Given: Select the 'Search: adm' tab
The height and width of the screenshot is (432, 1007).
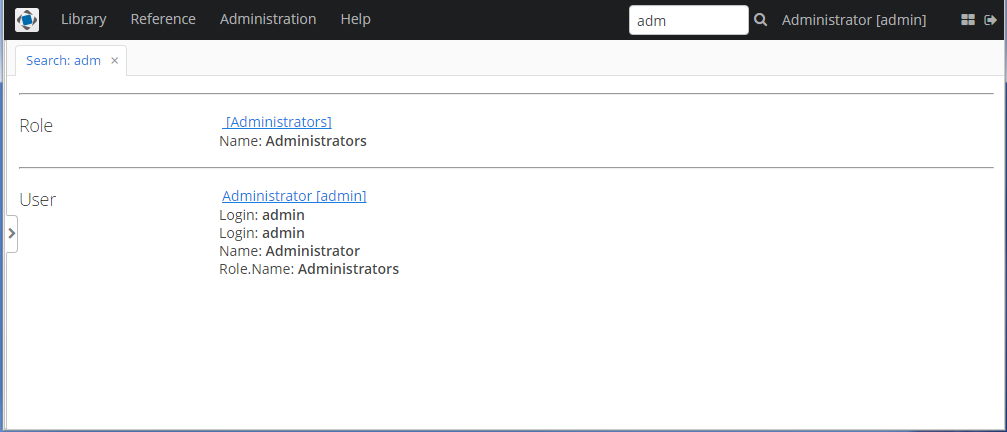Looking at the screenshot, I should point(63,61).
